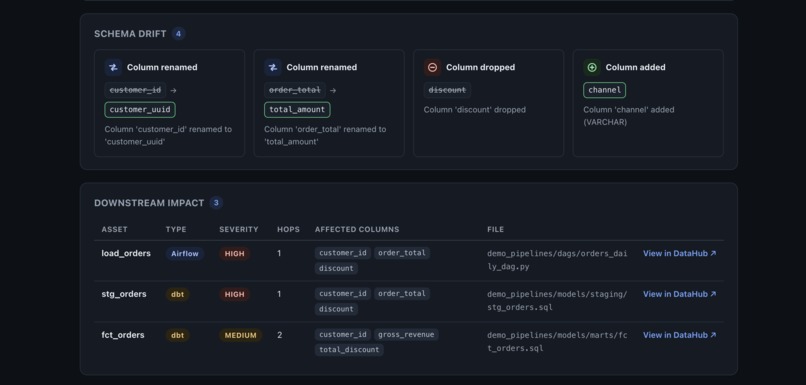Select the green channel column chip
Viewport: 806px width, 385px height.
604,90
